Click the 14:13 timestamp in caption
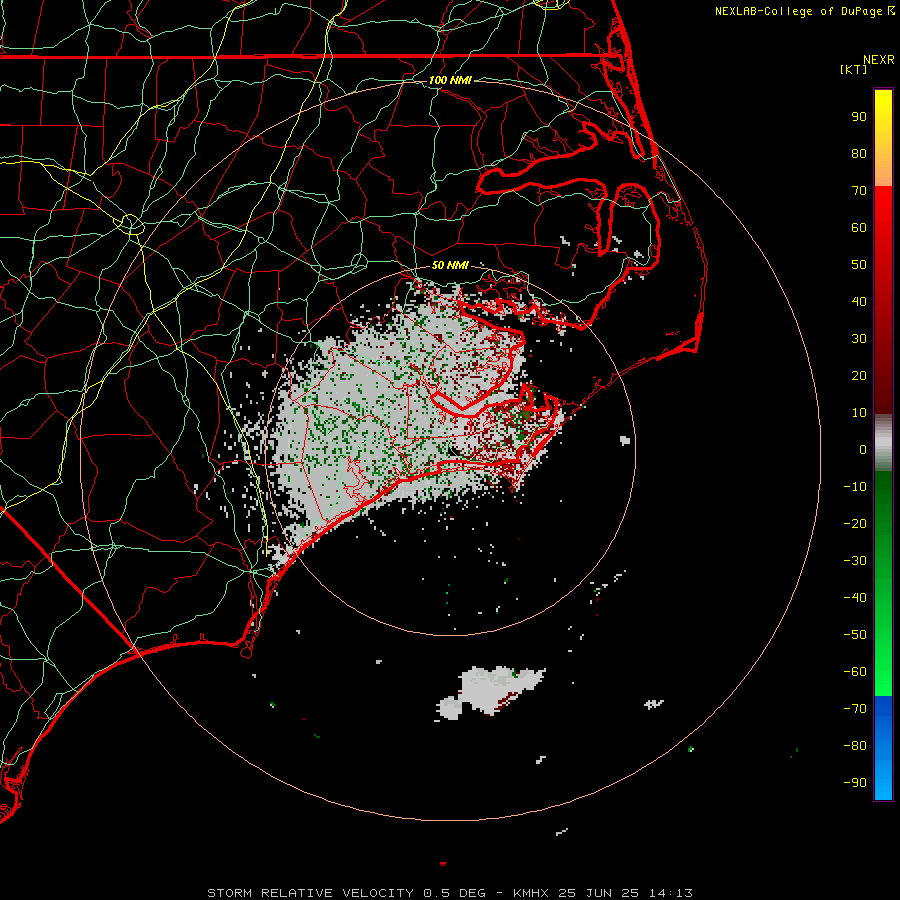 tap(671, 893)
